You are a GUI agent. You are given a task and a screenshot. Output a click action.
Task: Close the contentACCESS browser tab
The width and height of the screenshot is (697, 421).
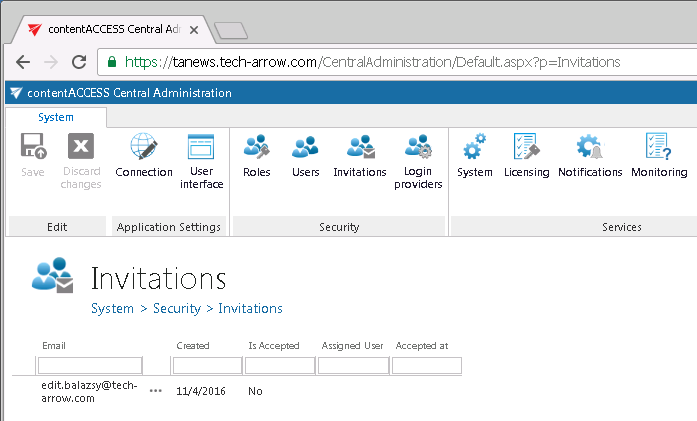tap(194, 30)
